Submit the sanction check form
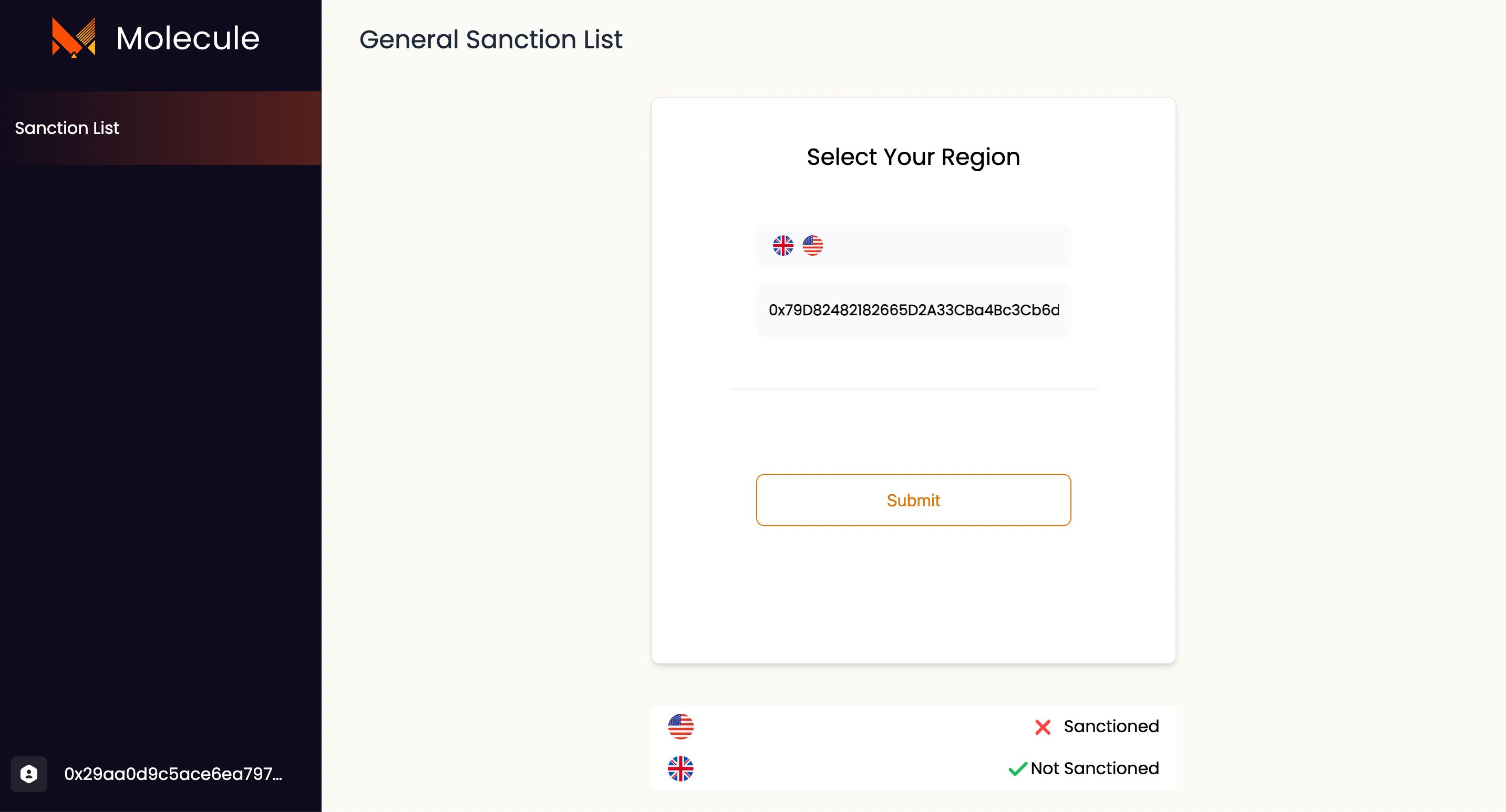The height and width of the screenshot is (812, 1506). tap(913, 500)
